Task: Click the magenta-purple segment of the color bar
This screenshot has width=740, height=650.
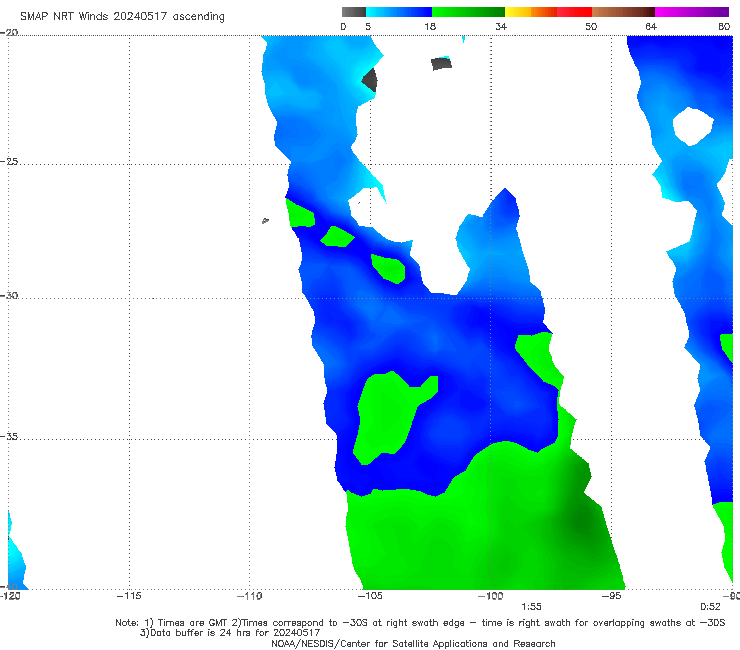Action: pyautogui.click(x=692, y=12)
